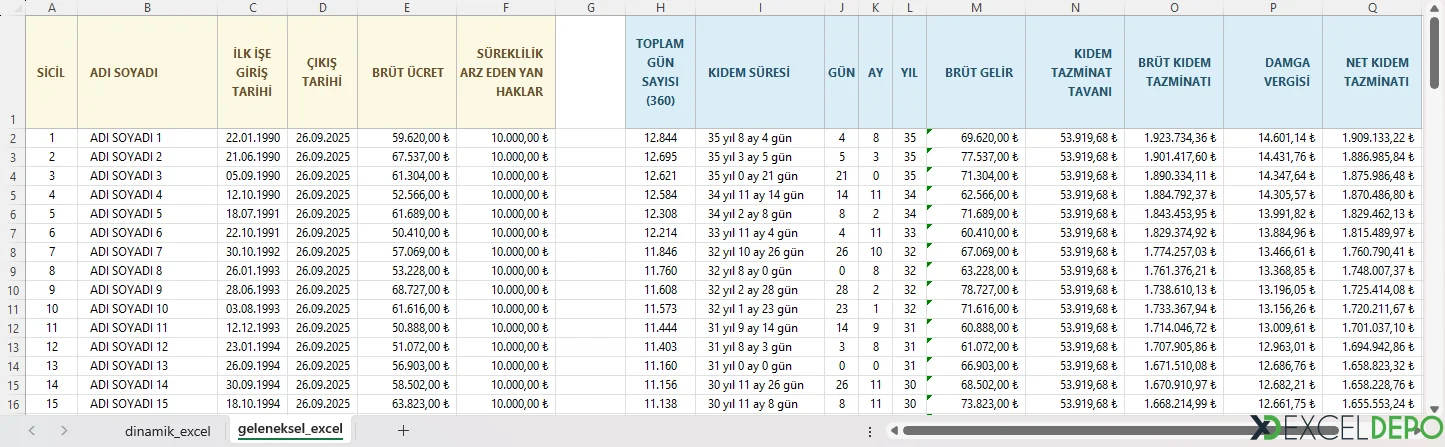Add a new sheet with plus icon
Viewport: 1445px width, 447px height.
point(403,430)
